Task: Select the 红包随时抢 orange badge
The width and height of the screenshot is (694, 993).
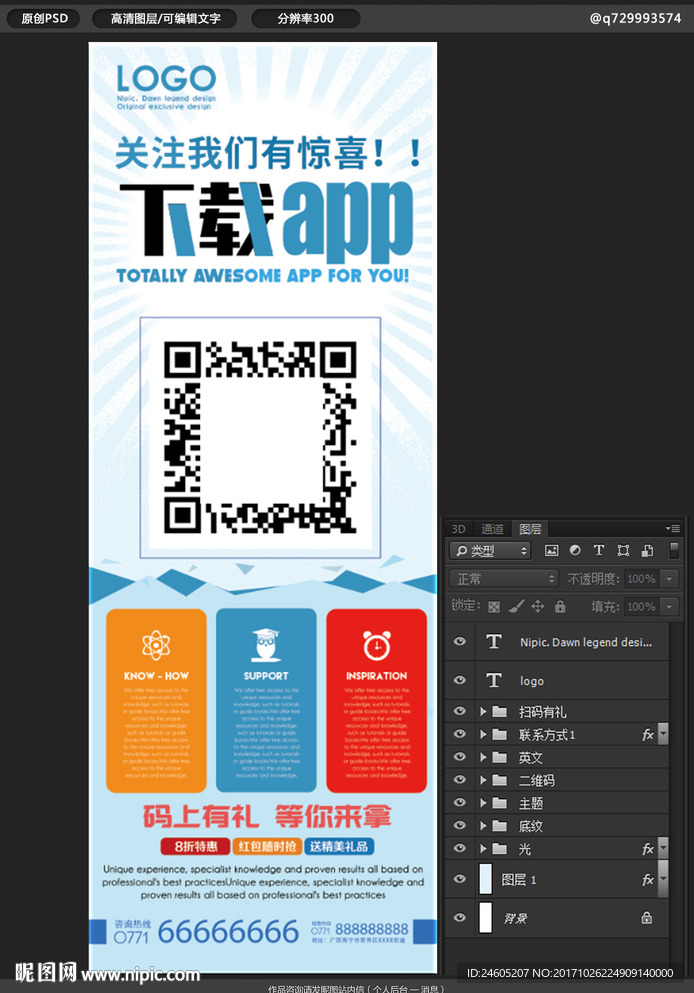Action: [x=267, y=847]
